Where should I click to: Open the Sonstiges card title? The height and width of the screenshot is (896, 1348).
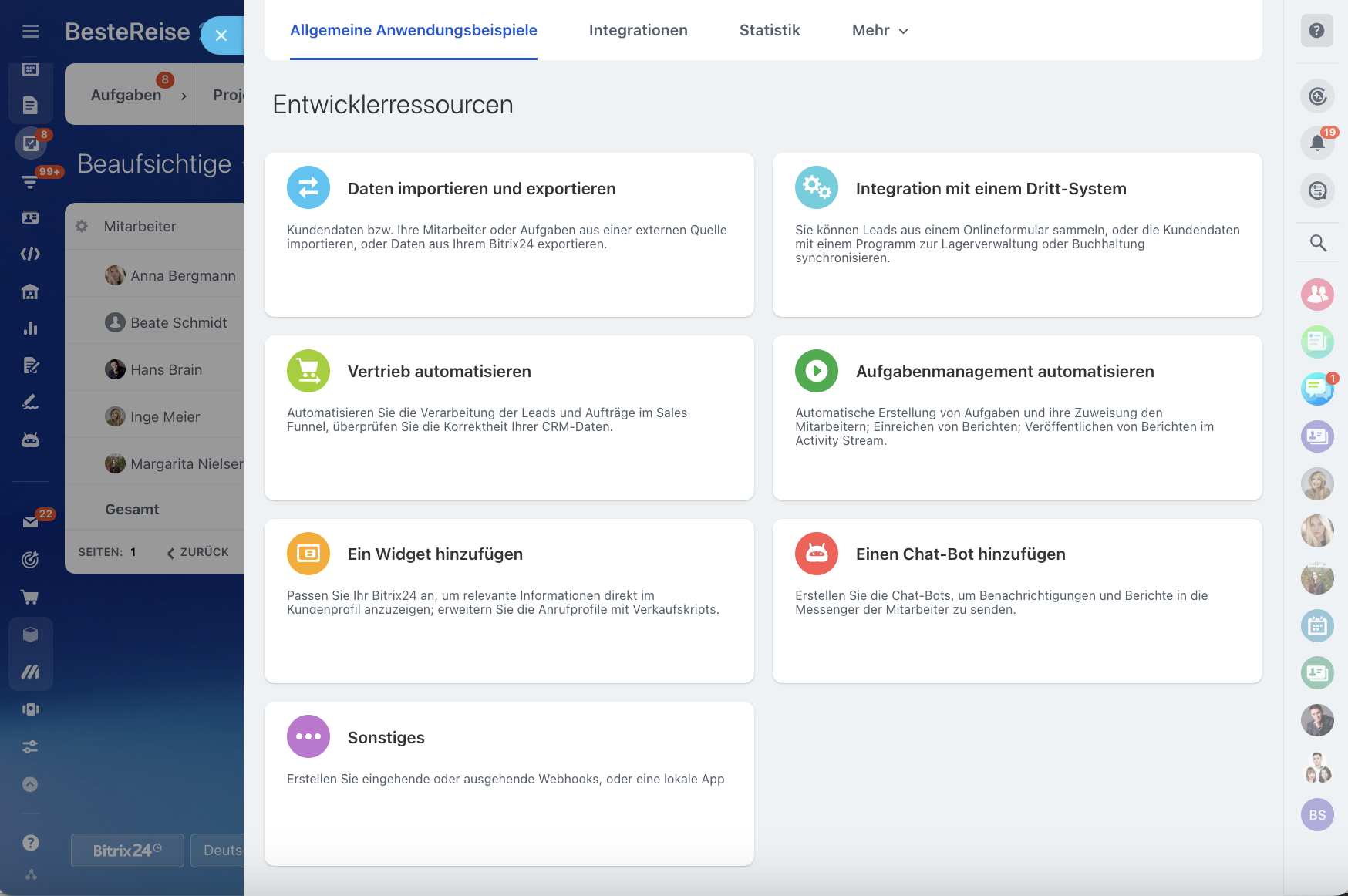[x=386, y=738]
